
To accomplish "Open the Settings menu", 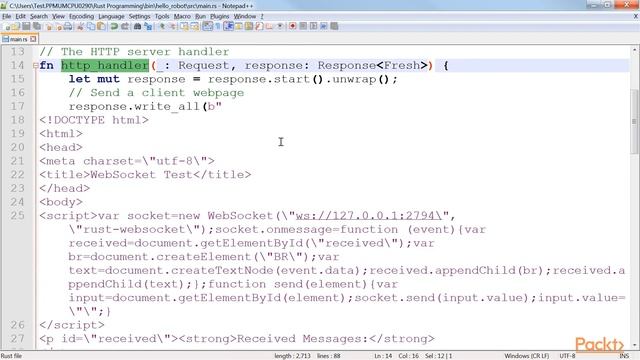I will [140, 16].
